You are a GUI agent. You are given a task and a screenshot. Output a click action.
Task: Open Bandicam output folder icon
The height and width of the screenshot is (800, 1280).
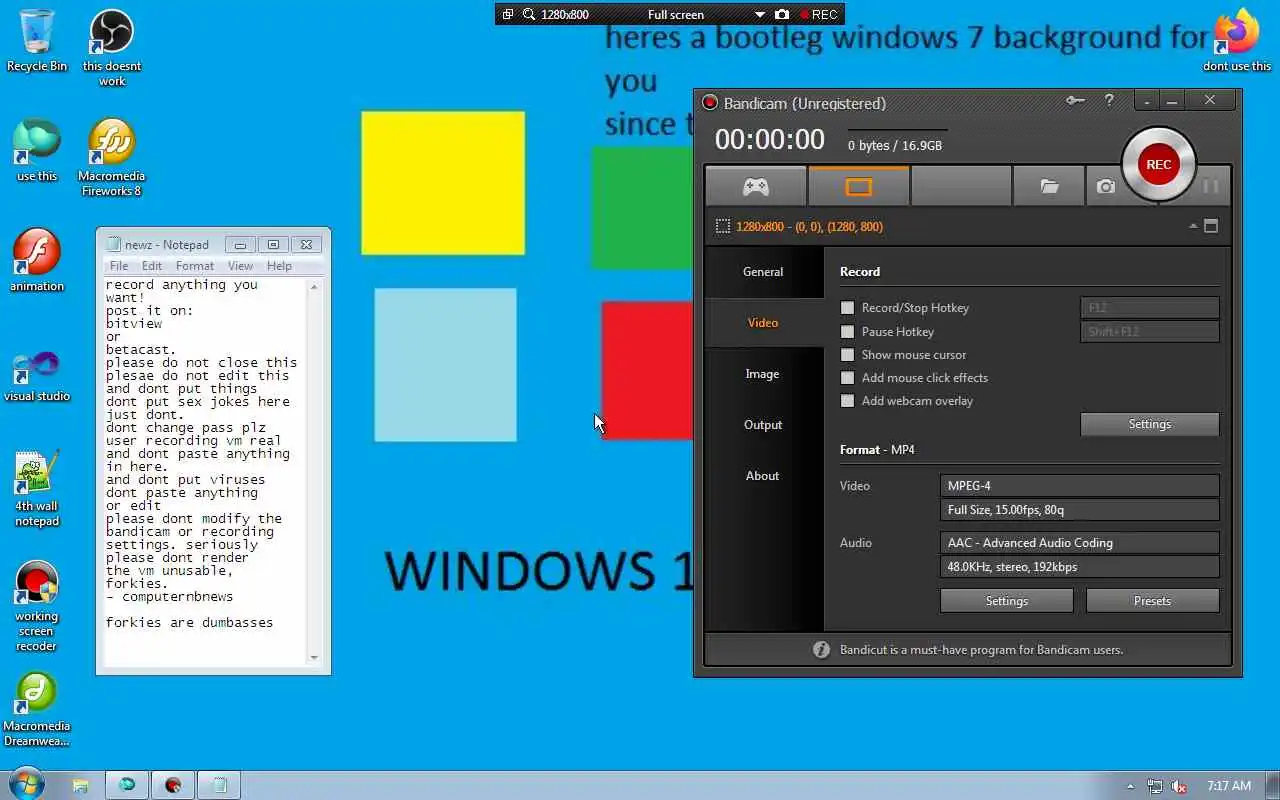tap(1049, 187)
